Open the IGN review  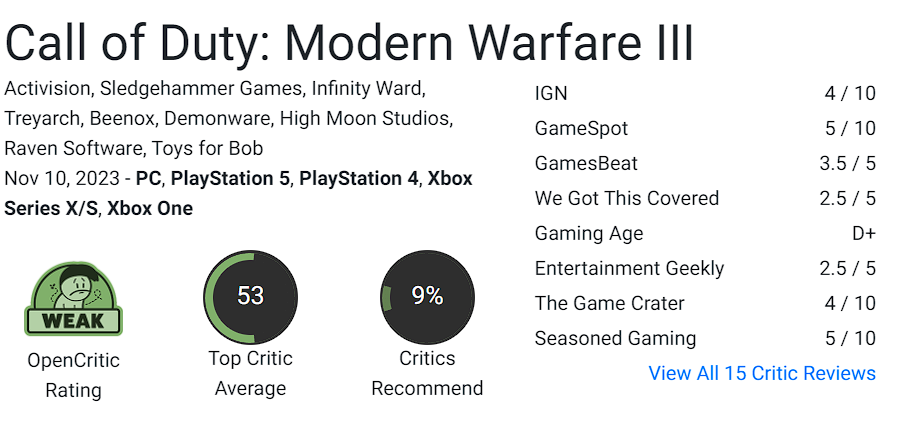tap(551, 93)
